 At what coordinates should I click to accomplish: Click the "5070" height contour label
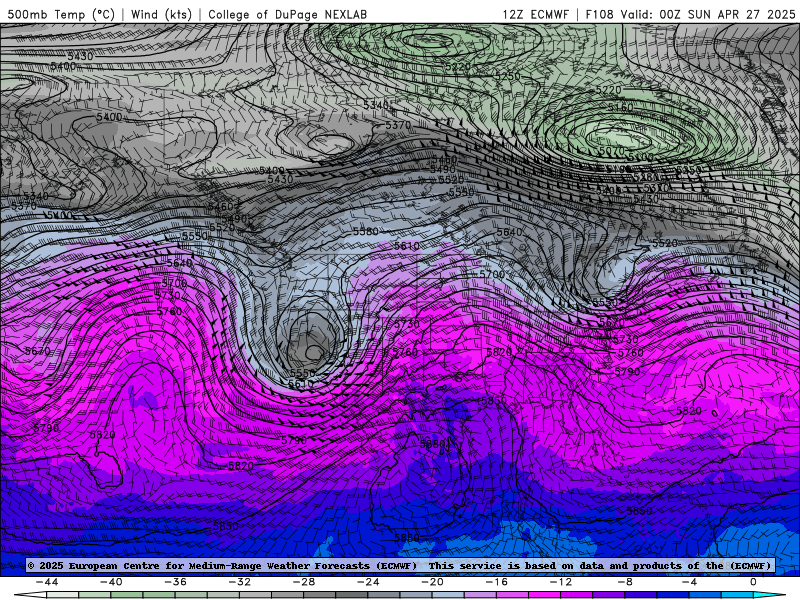tap(611, 151)
